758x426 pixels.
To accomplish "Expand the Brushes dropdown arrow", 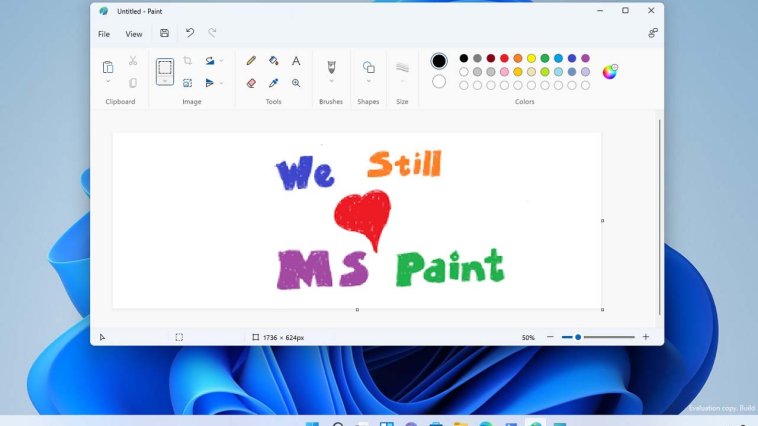I will coord(331,81).
